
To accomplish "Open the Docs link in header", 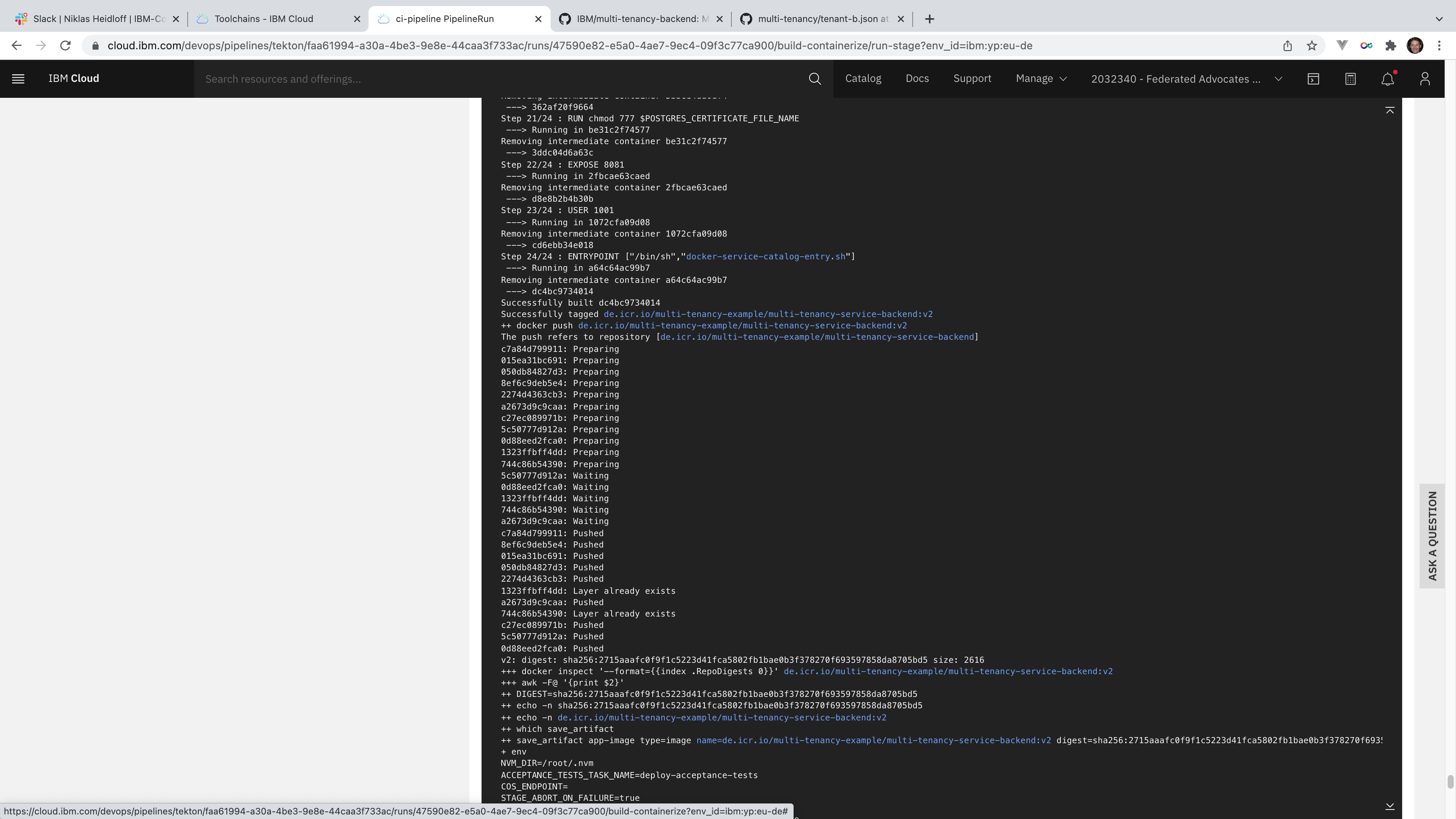I will (x=917, y=78).
